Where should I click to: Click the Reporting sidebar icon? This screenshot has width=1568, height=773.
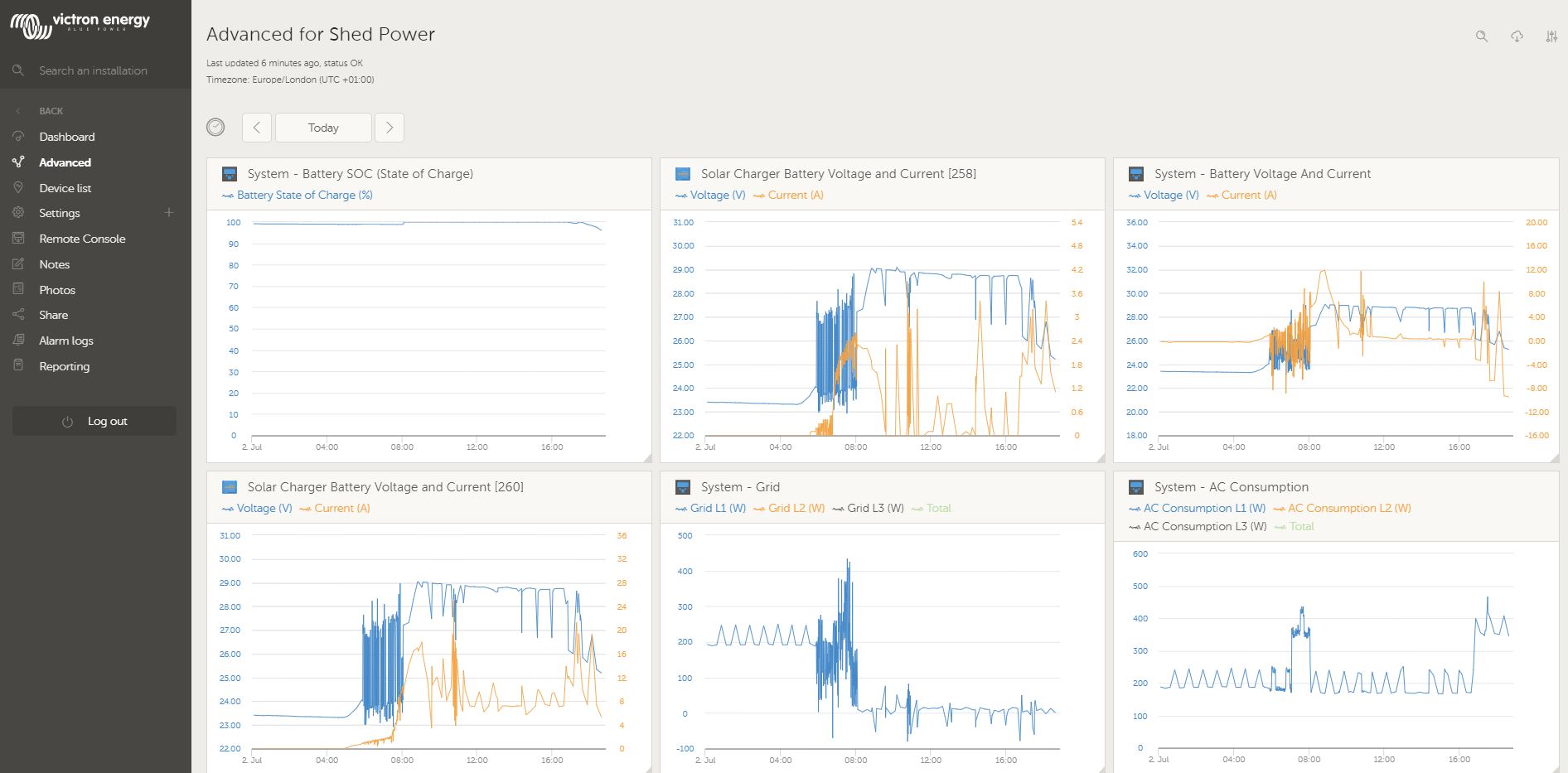pos(18,365)
